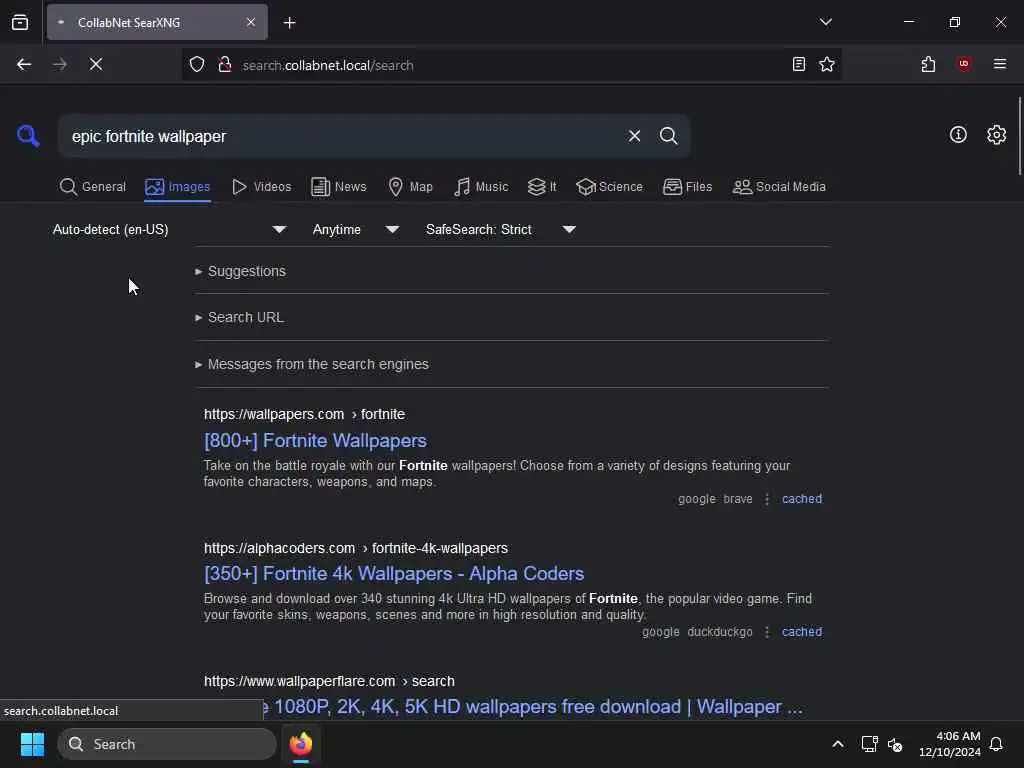Open Firefox View recent browsing icon
1024x768 pixels.
tap(20, 22)
